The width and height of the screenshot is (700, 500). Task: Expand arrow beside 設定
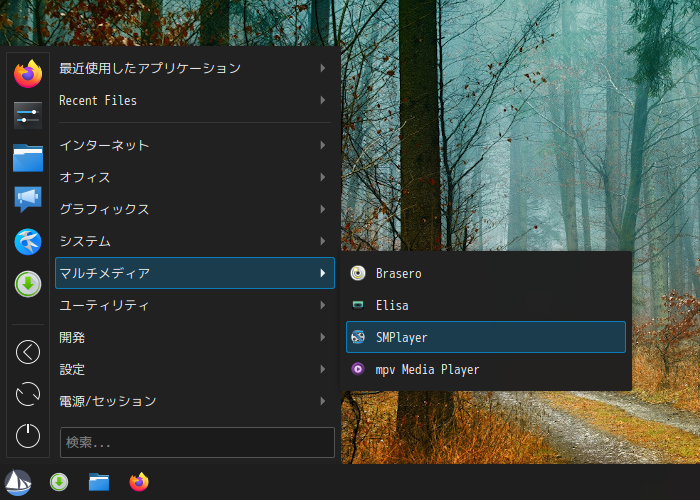pyautogui.click(x=322, y=369)
